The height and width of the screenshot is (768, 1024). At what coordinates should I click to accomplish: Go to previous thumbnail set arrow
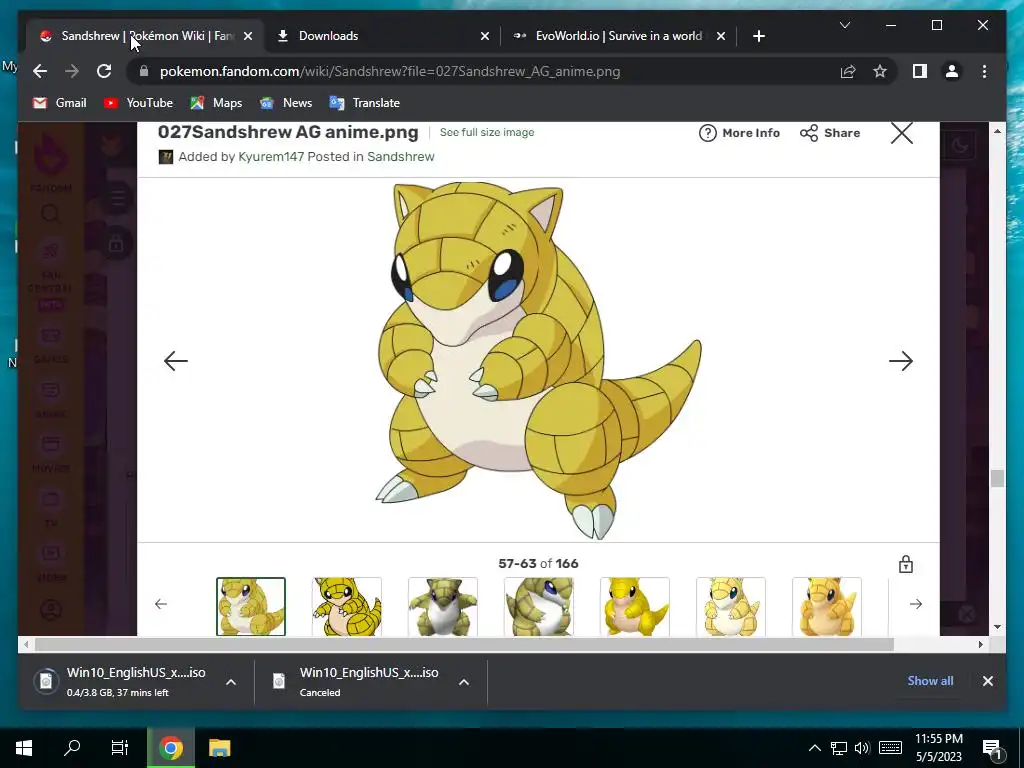click(x=161, y=604)
